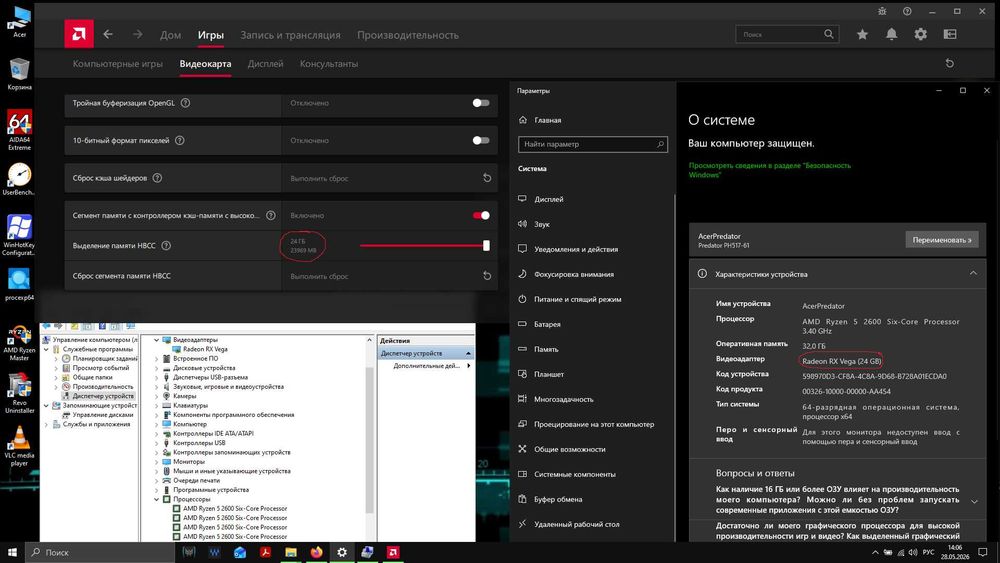Switch to Запись и трансляция tab
1000x563 pixels.
290,35
